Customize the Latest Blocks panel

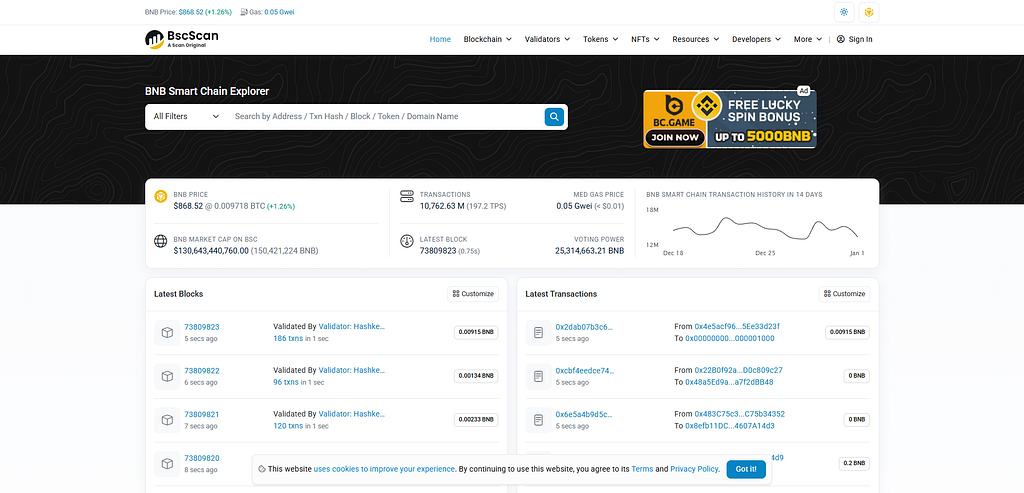click(x=473, y=294)
